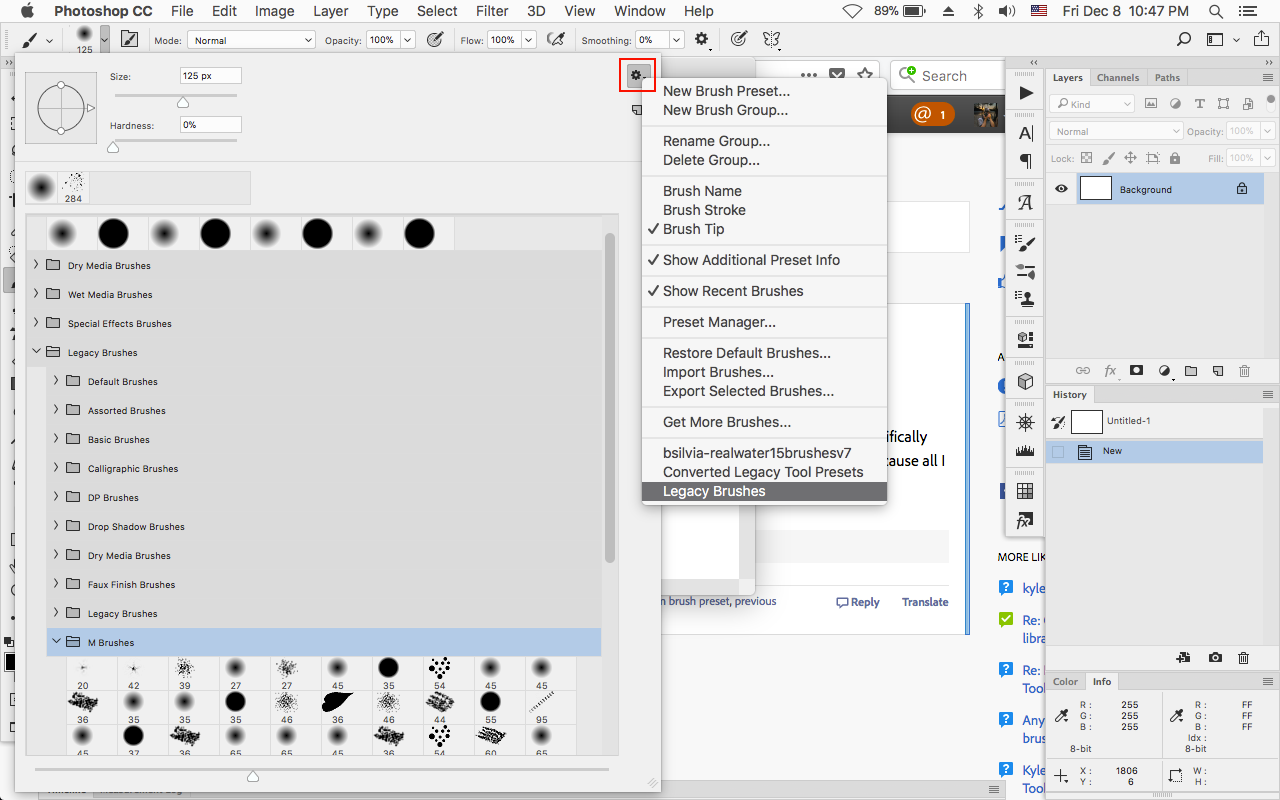This screenshot has width=1280, height=800.
Task: Open layer Kind filter dropdown
Action: click(x=1092, y=104)
